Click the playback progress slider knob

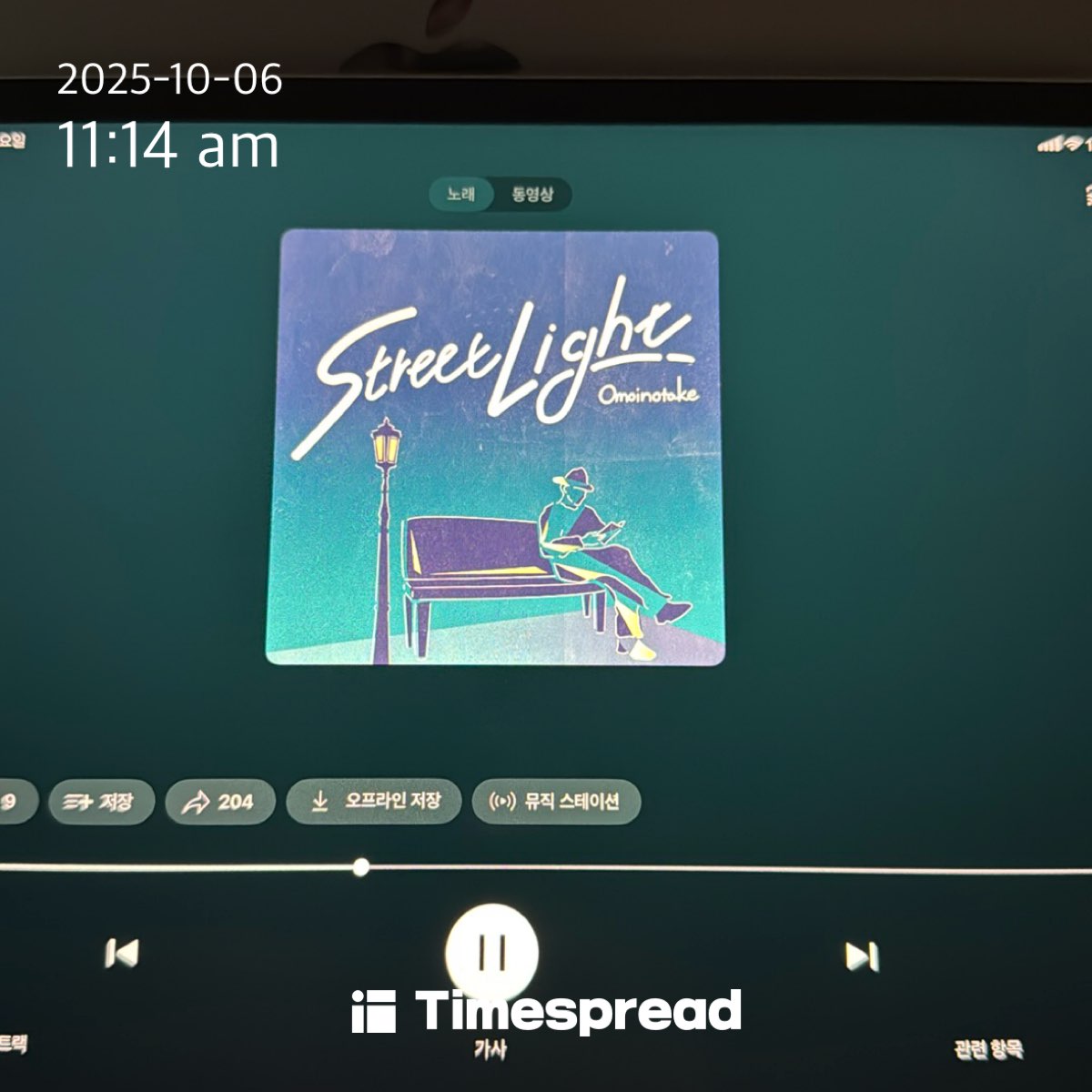pos(361,866)
